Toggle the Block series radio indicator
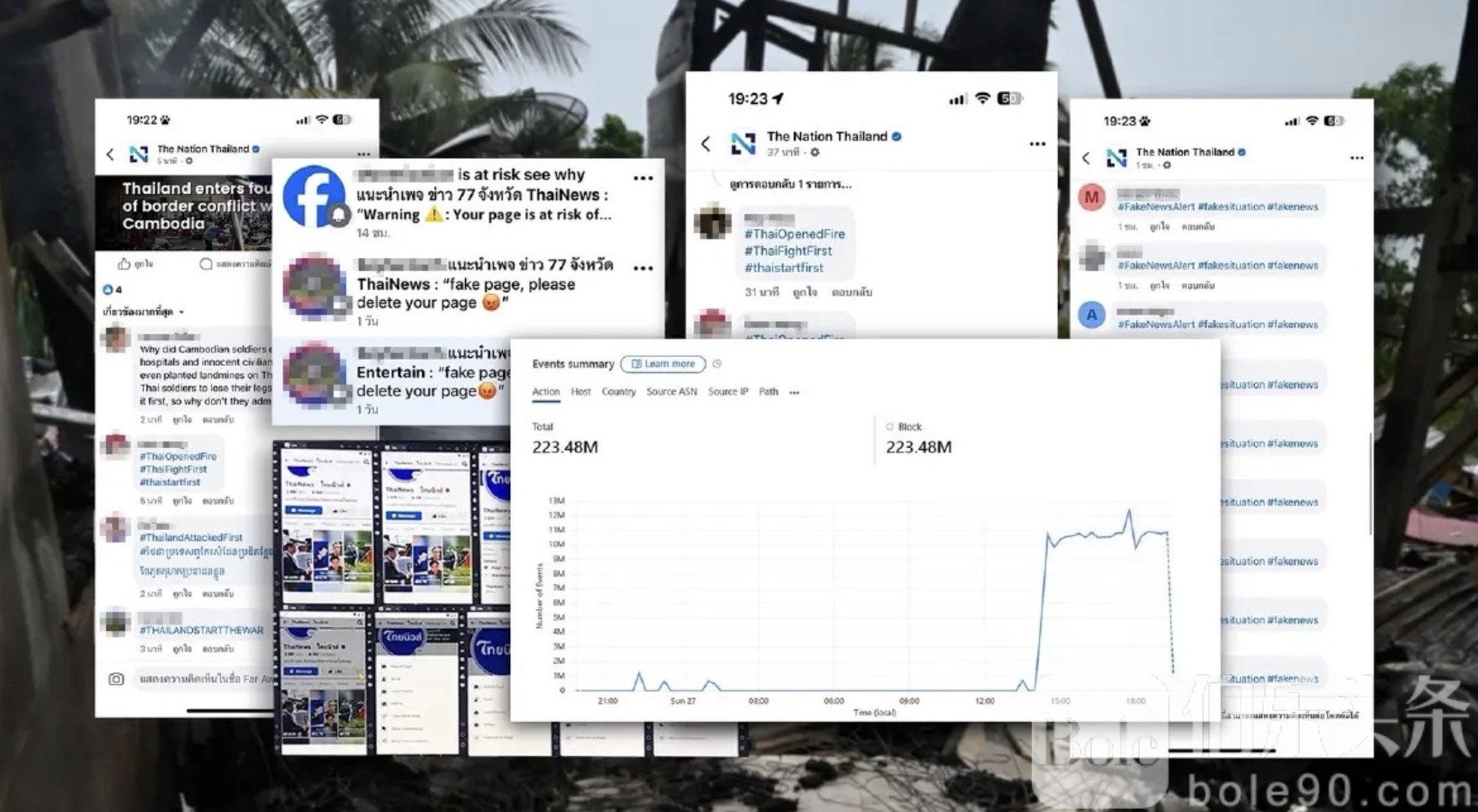 (x=890, y=426)
